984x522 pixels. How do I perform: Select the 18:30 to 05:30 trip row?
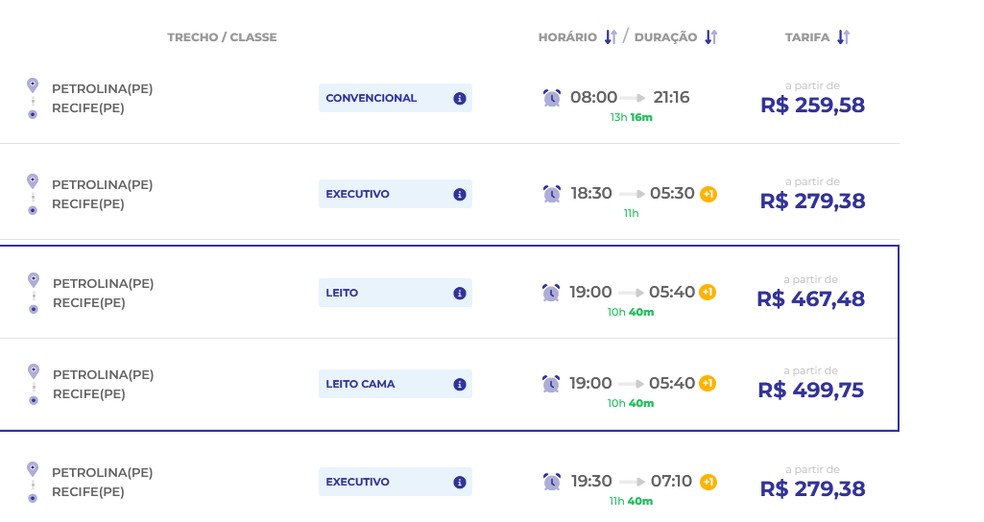(x=449, y=192)
